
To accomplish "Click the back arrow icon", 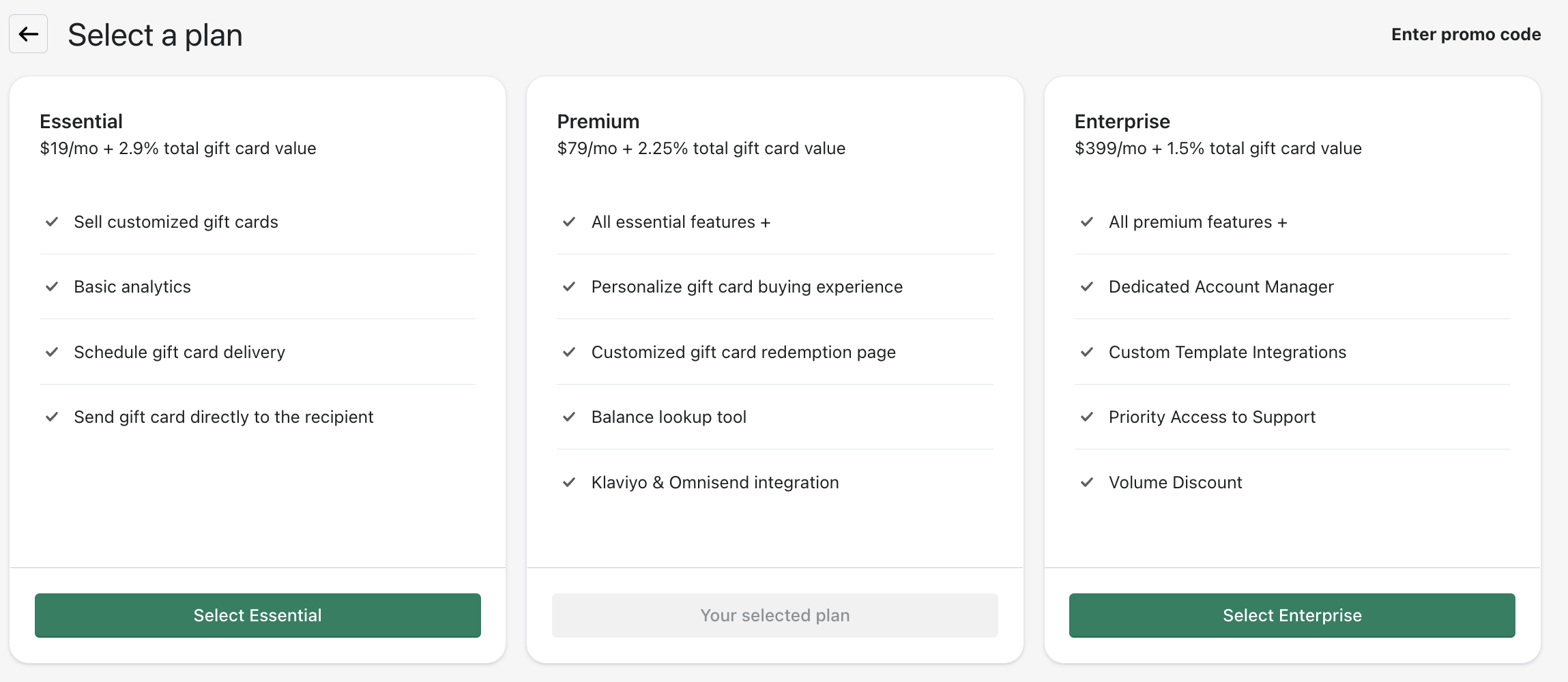I will point(28,34).
